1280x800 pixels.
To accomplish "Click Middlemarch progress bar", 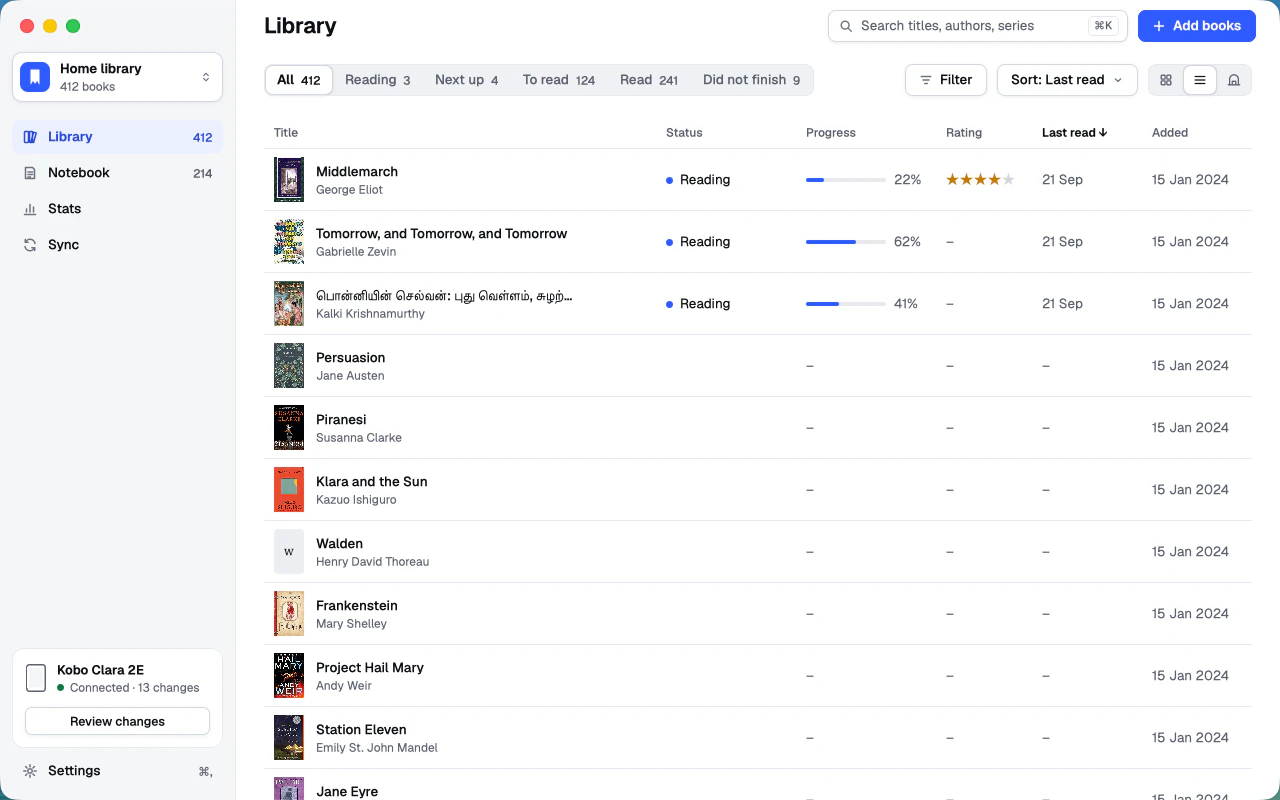I will (x=846, y=180).
